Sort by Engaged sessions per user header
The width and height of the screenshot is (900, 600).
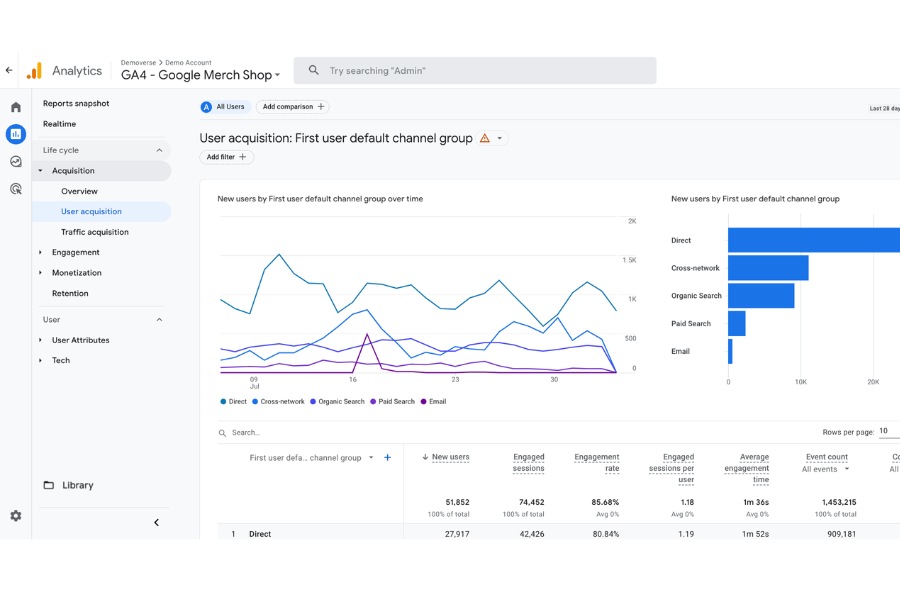click(671, 469)
